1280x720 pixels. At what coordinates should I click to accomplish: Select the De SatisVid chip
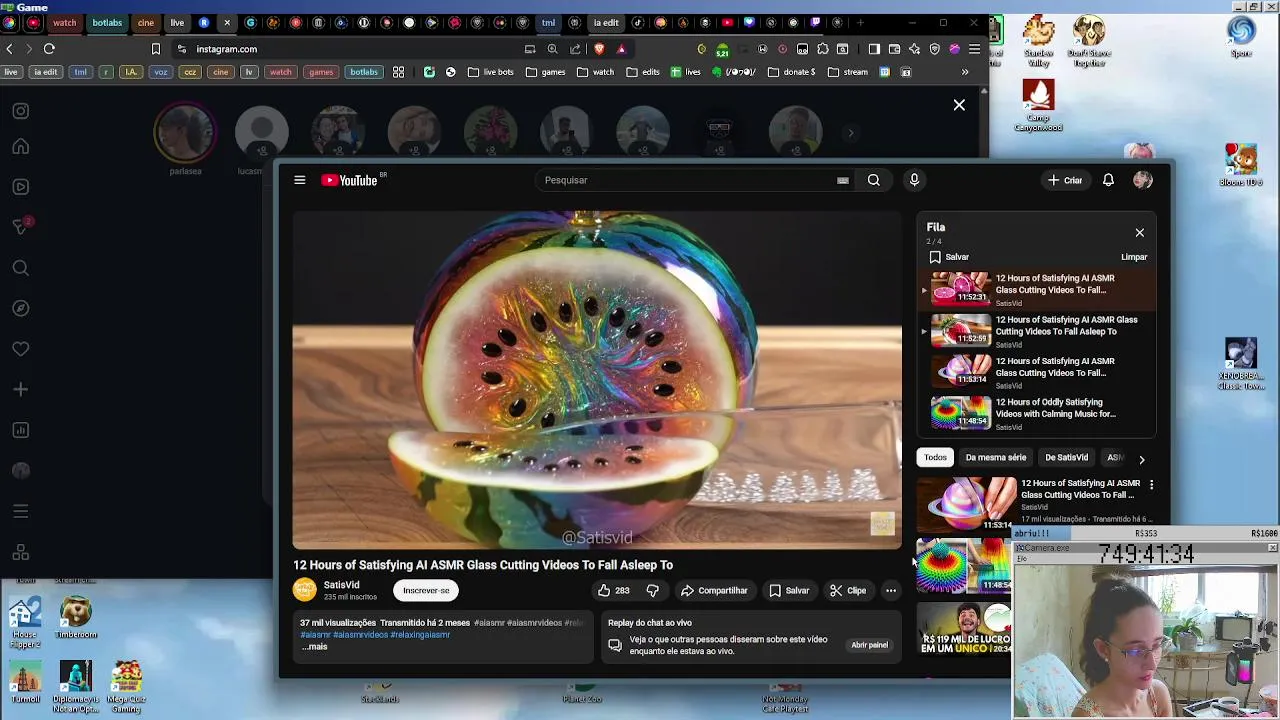point(1066,457)
